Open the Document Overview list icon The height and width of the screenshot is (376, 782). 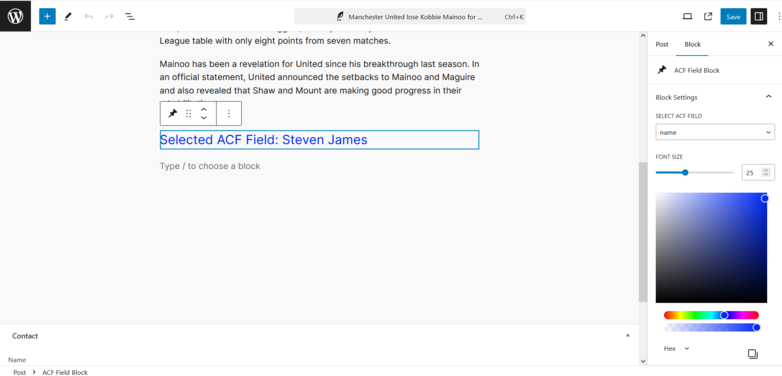[130, 16]
